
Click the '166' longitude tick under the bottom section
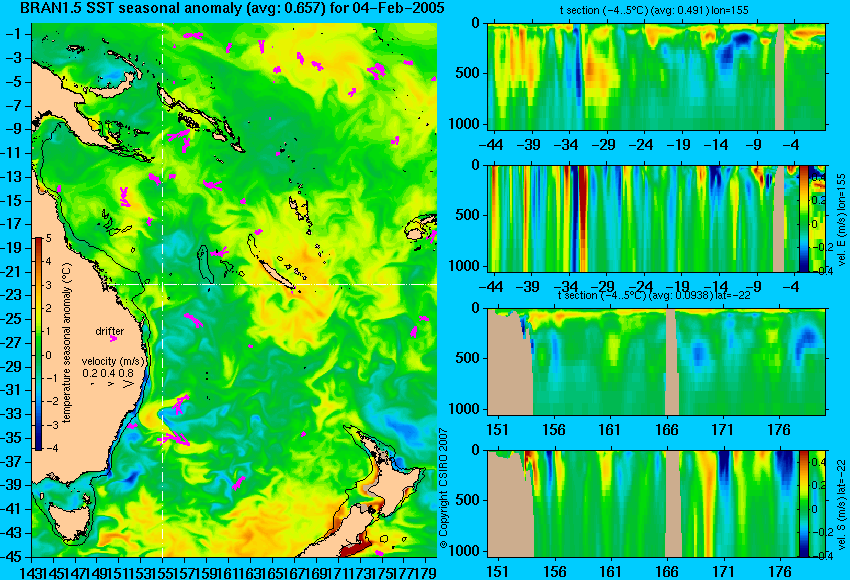click(666, 571)
